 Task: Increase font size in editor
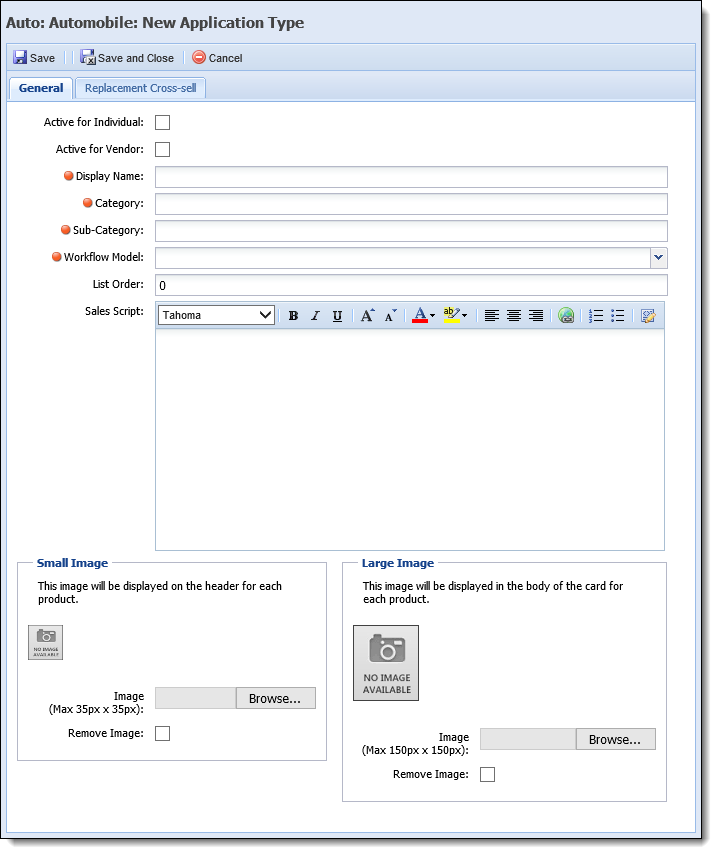(368, 315)
